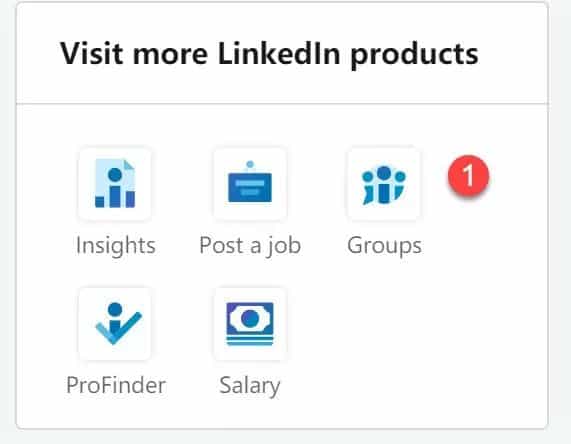
Task: Click the Post a job text label
Action: tap(250, 245)
